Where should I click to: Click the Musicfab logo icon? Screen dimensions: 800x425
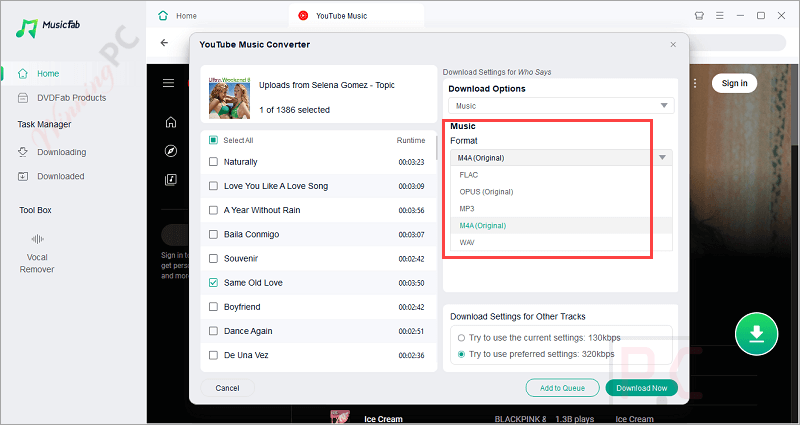coord(27,28)
